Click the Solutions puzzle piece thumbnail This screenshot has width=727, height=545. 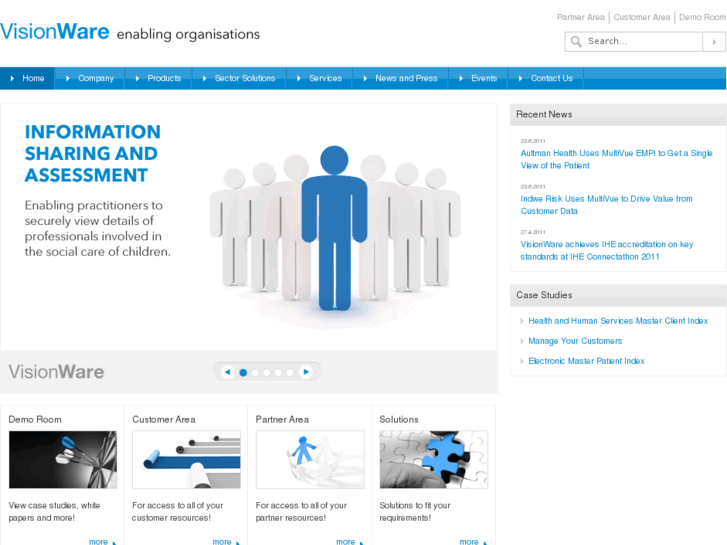tap(434, 460)
